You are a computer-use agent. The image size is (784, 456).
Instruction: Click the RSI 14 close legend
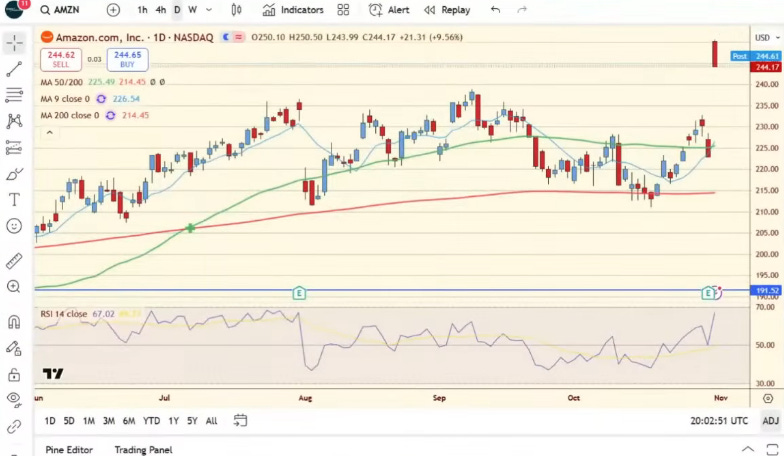pos(64,314)
